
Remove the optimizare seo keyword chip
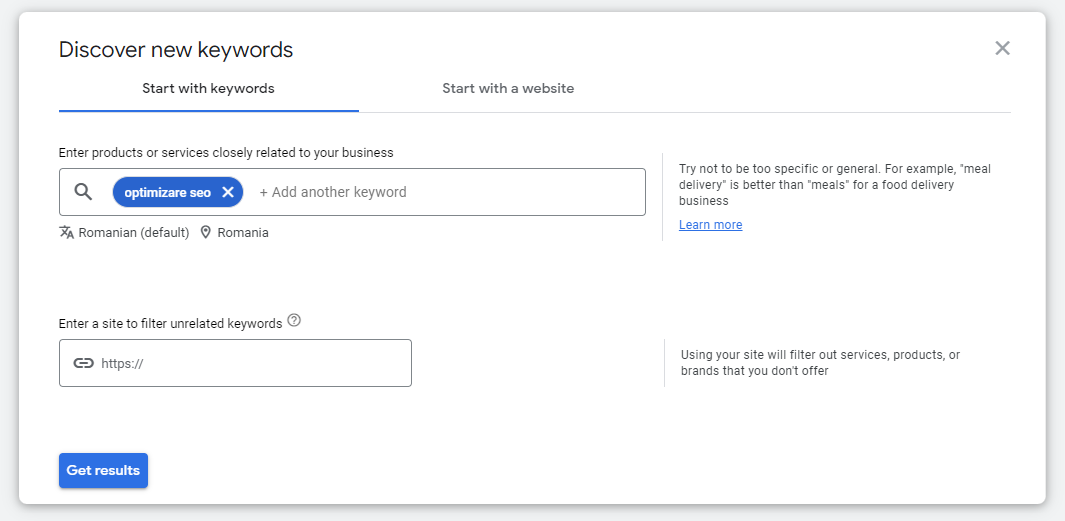click(x=228, y=192)
